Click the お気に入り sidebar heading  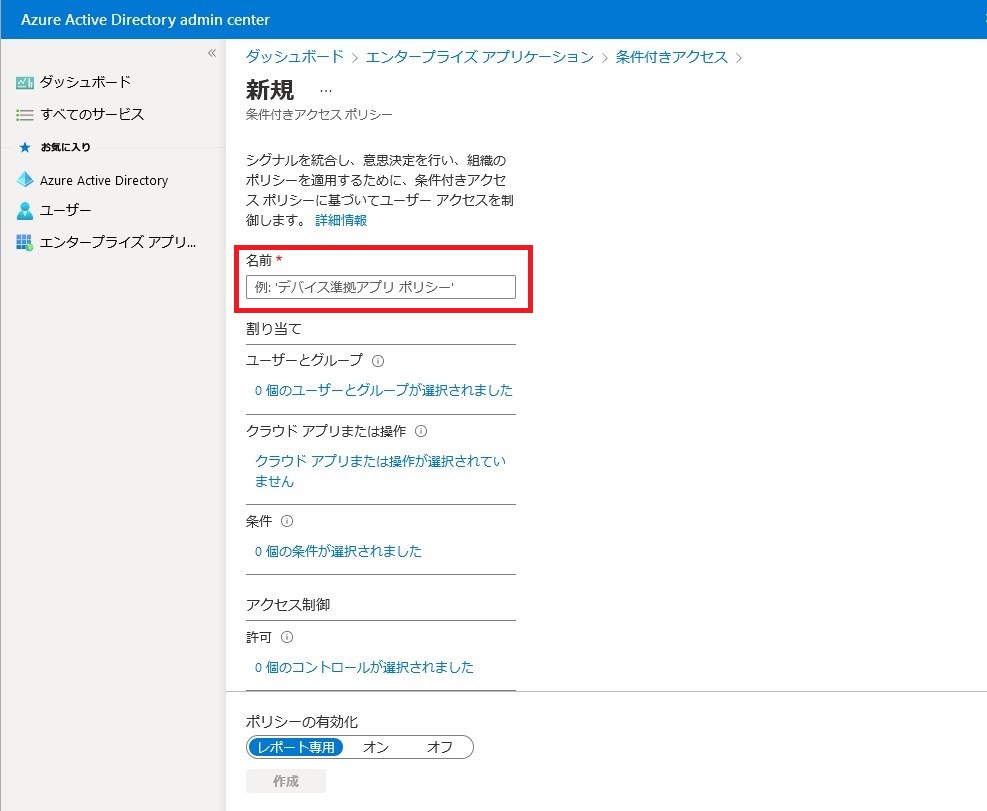[65, 147]
